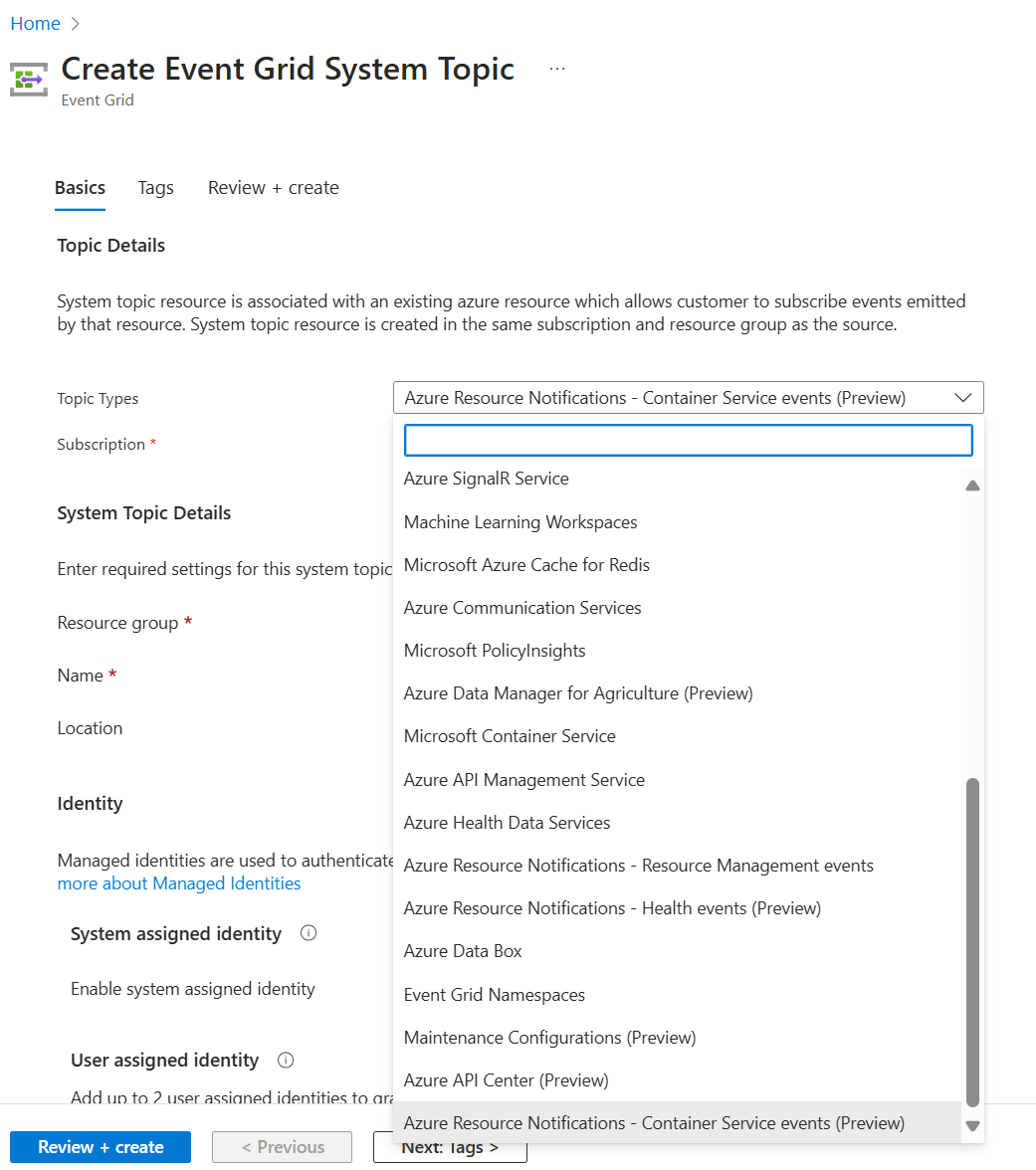Select Machine Learning Workspaces option
The height and width of the screenshot is (1170, 1036).
(x=678, y=522)
